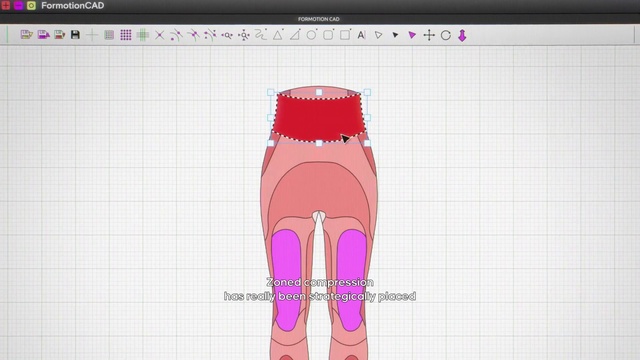Click the left magenta thigh compression panel
This screenshot has width=640, height=360.
(287, 280)
